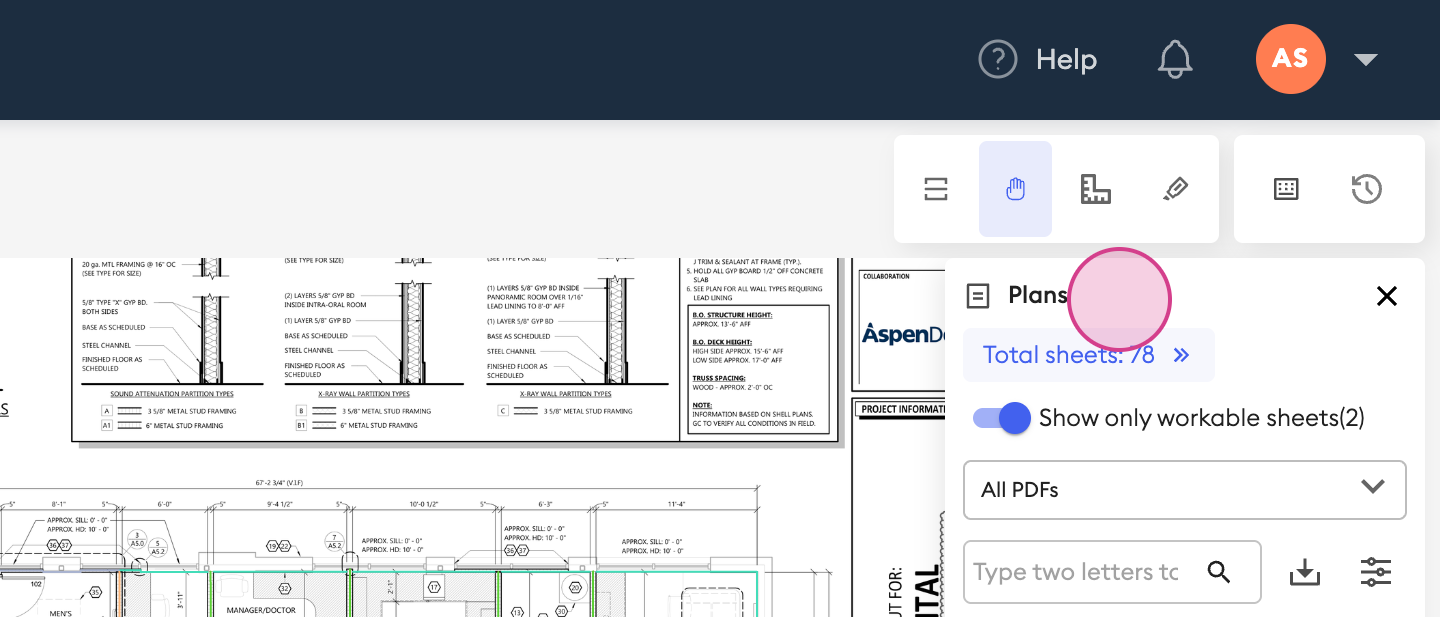Image resolution: width=1440 pixels, height=617 pixels.
Task: Click the Plans panel document icon
Action: [x=979, y=296]
